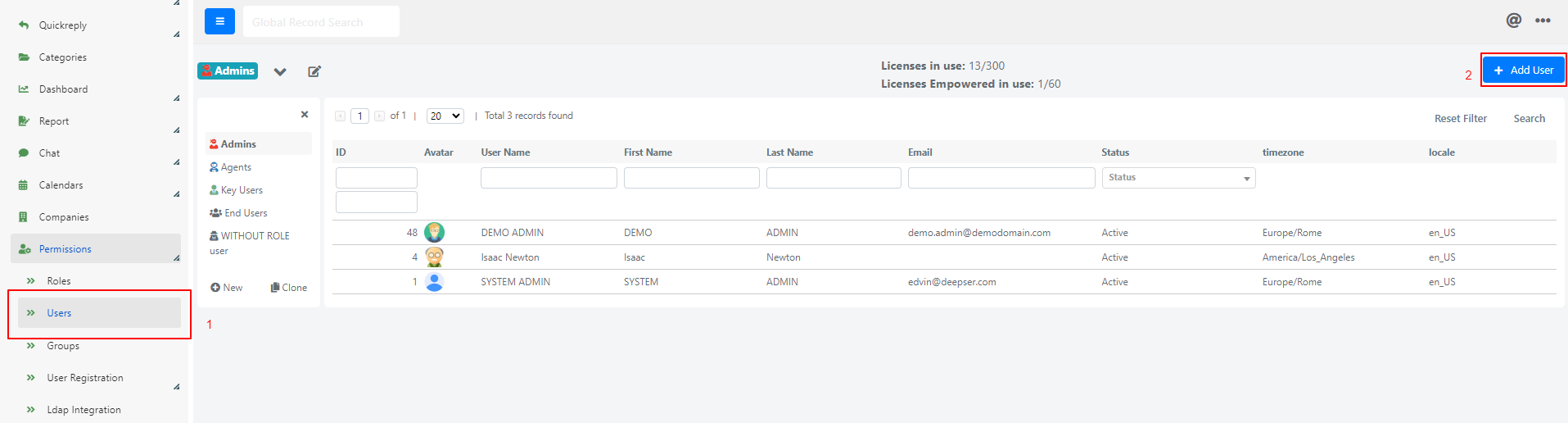The width and height of the screenshot is (1568, 423).
Task: Click email edvin@deepser.com
Action: [952, 282]
